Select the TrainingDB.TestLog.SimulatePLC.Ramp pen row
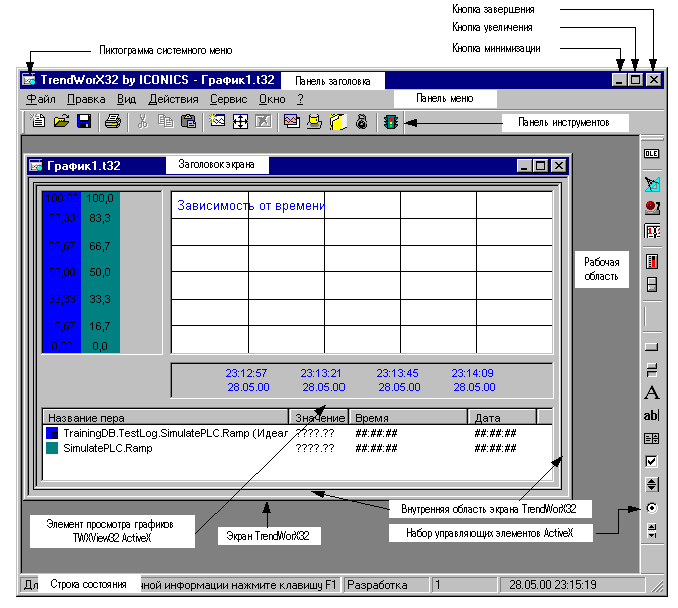This screenshot has height=608, width=678. 297,433
